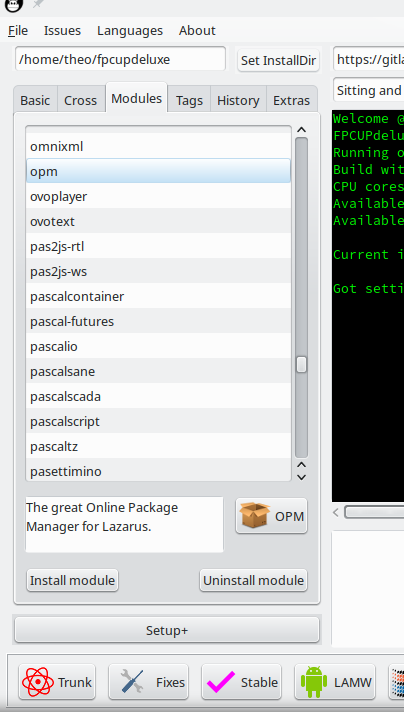Open the Languages menu
The height and width of the screenshot is (712, 404).
[130, 30]
